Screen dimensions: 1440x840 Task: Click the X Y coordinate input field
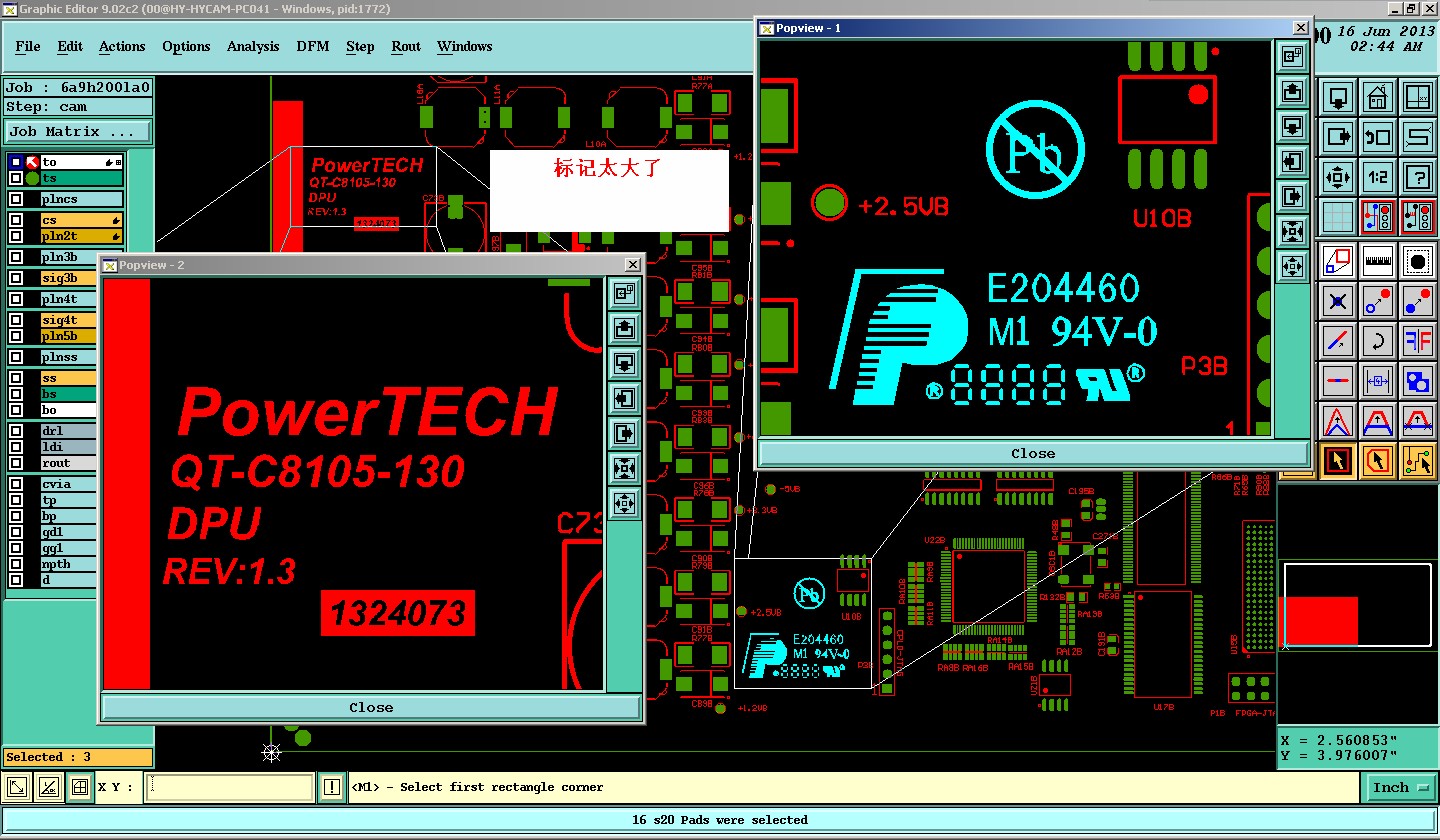(x=230, y=788)
